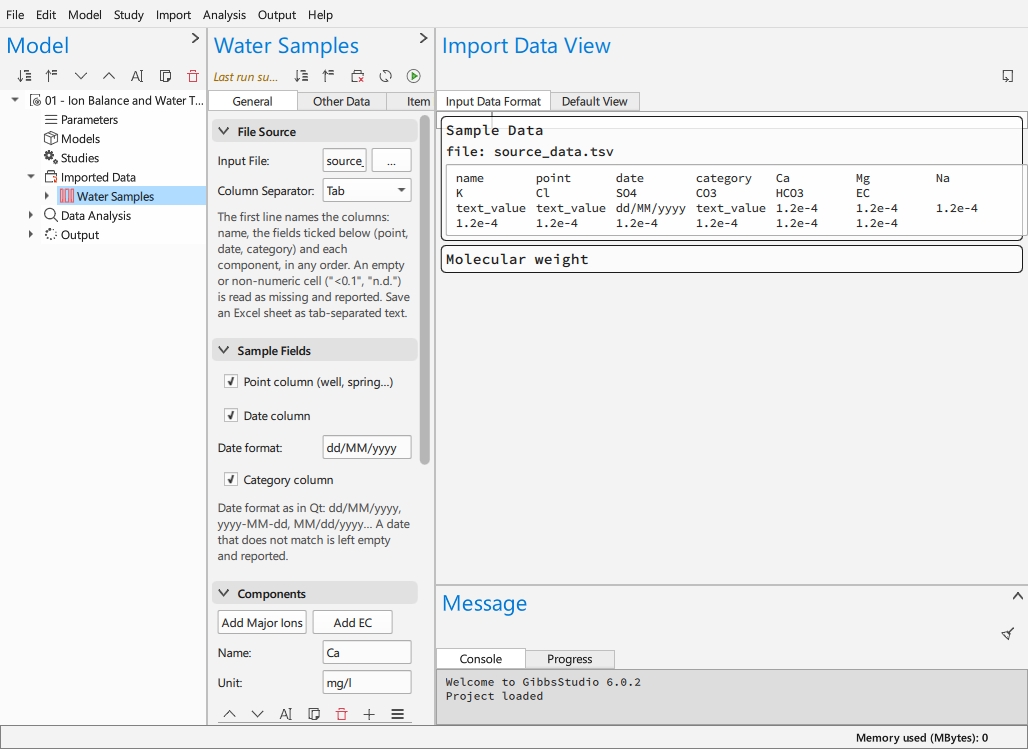Click the green run icon in Water Samples
Viewport: 1028px width, 749px height.
(413, 76)
